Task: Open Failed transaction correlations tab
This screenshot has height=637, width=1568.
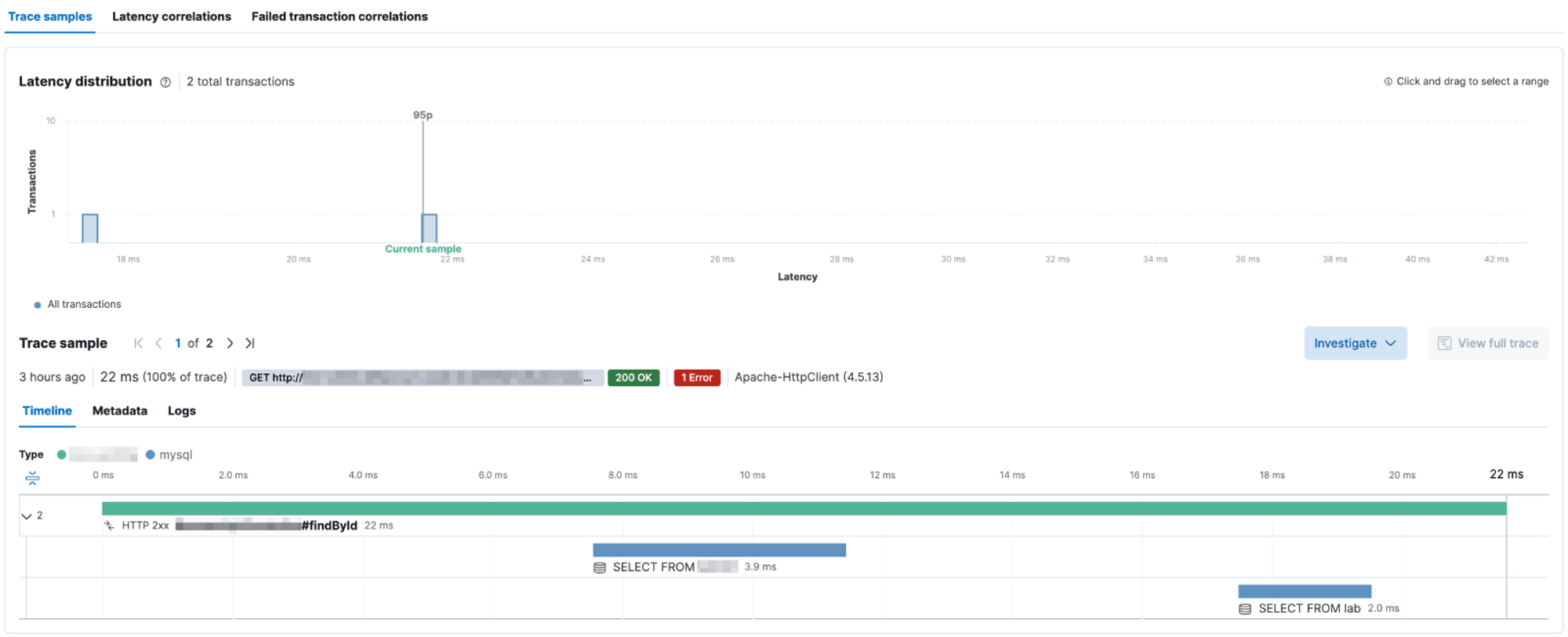Action: click(x=339, y=16)
